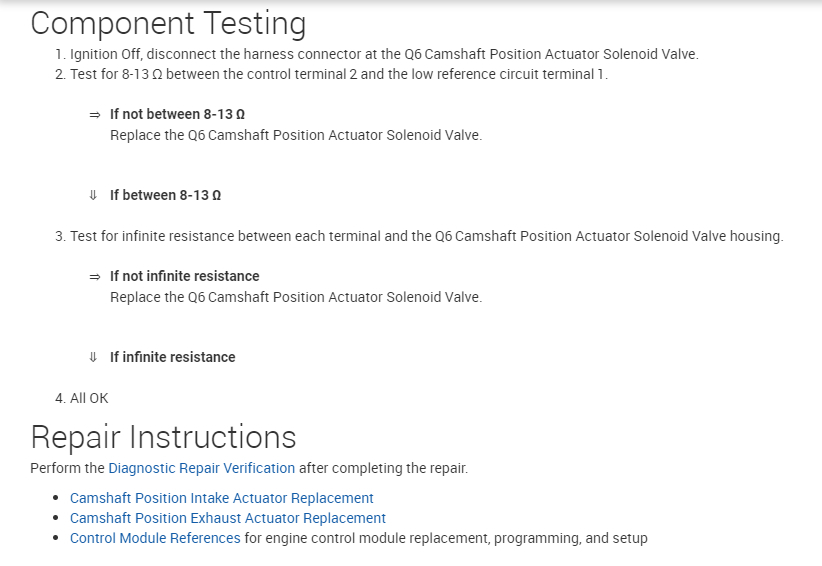The width and height of the screenshot is (822, 566).
Task: Open Camshaft Position Intake Actuator Replacement link
Action: click(x=221, y=498)
